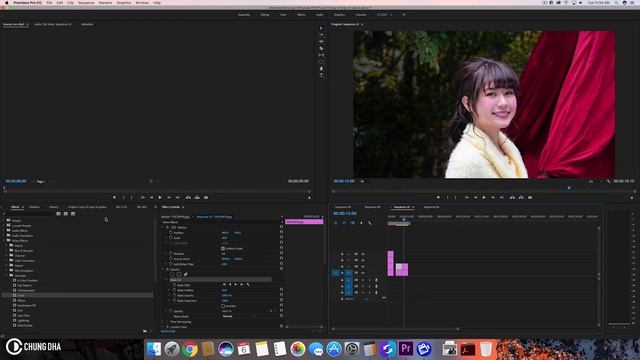The image size is (640, 360).
Task: Export frame from Program monitor
Action: tap(530, 198)
